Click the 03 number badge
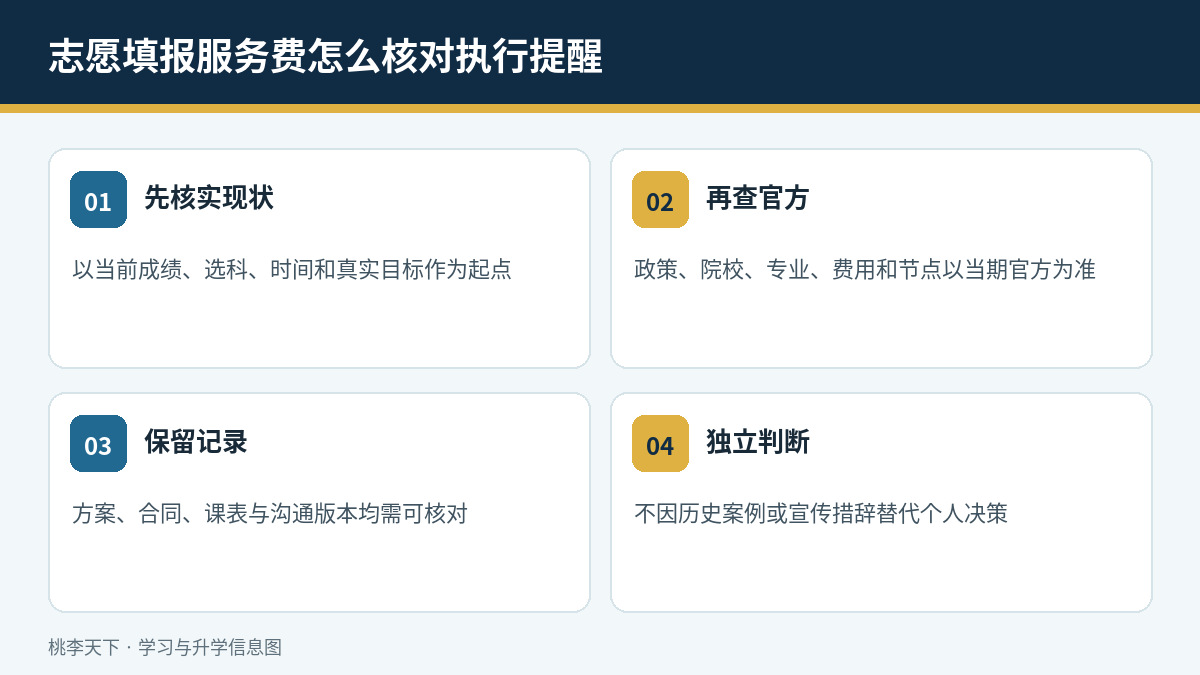The image size is (1200, 675). tap(98, 444)
